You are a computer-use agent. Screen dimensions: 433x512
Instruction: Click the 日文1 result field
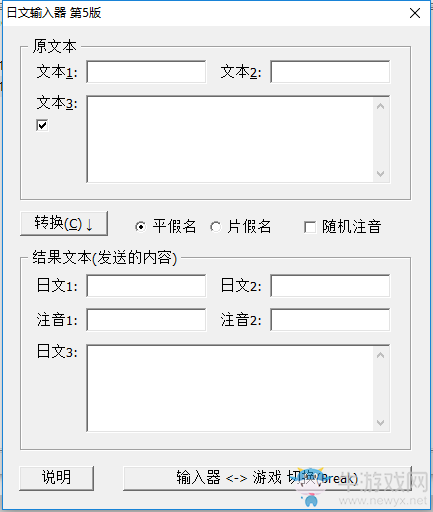[146, 286]
